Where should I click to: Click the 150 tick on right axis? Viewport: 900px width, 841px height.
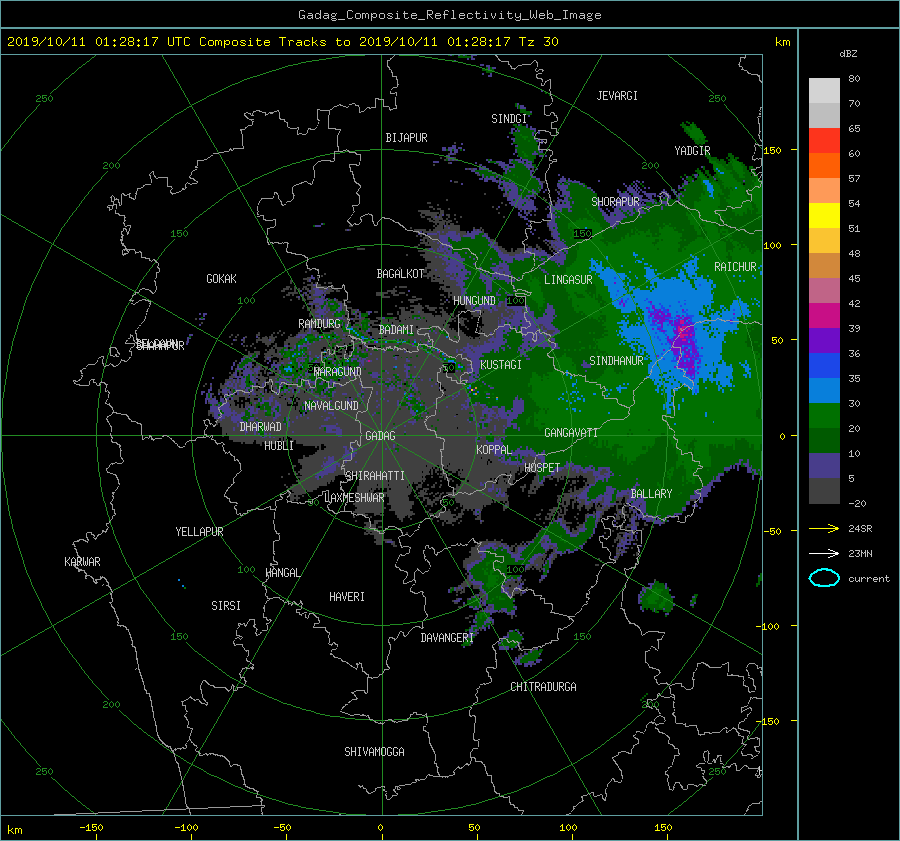coord(772,150)
